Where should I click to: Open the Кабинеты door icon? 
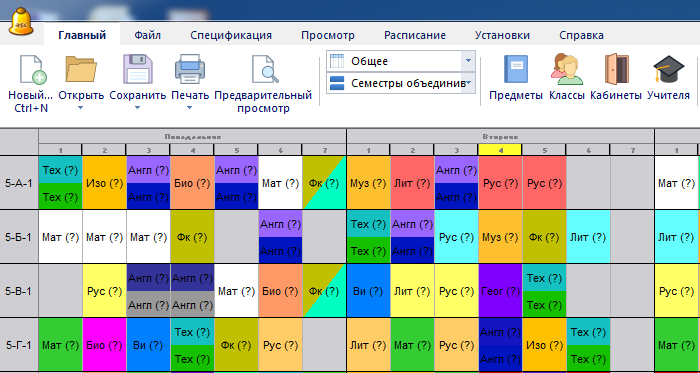616,69
